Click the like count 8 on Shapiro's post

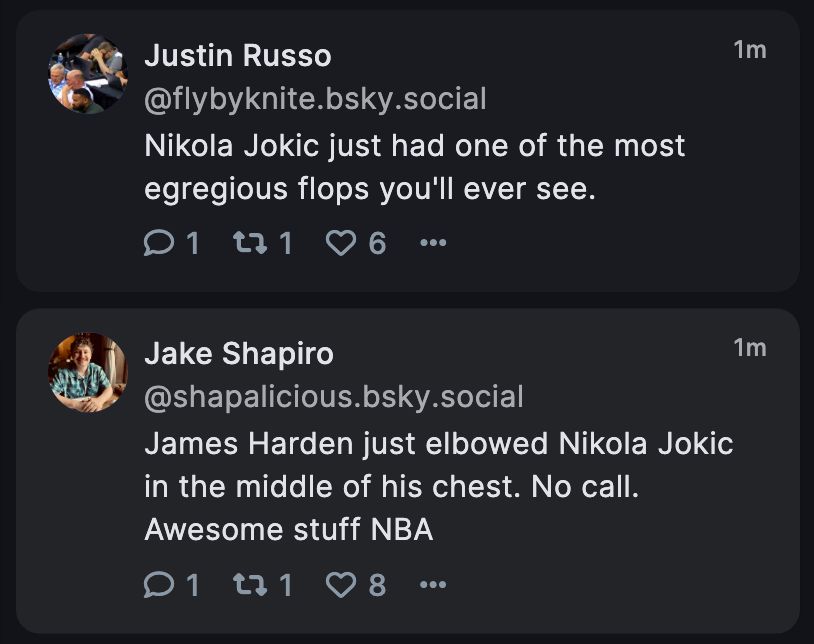(x=377, y=585)
